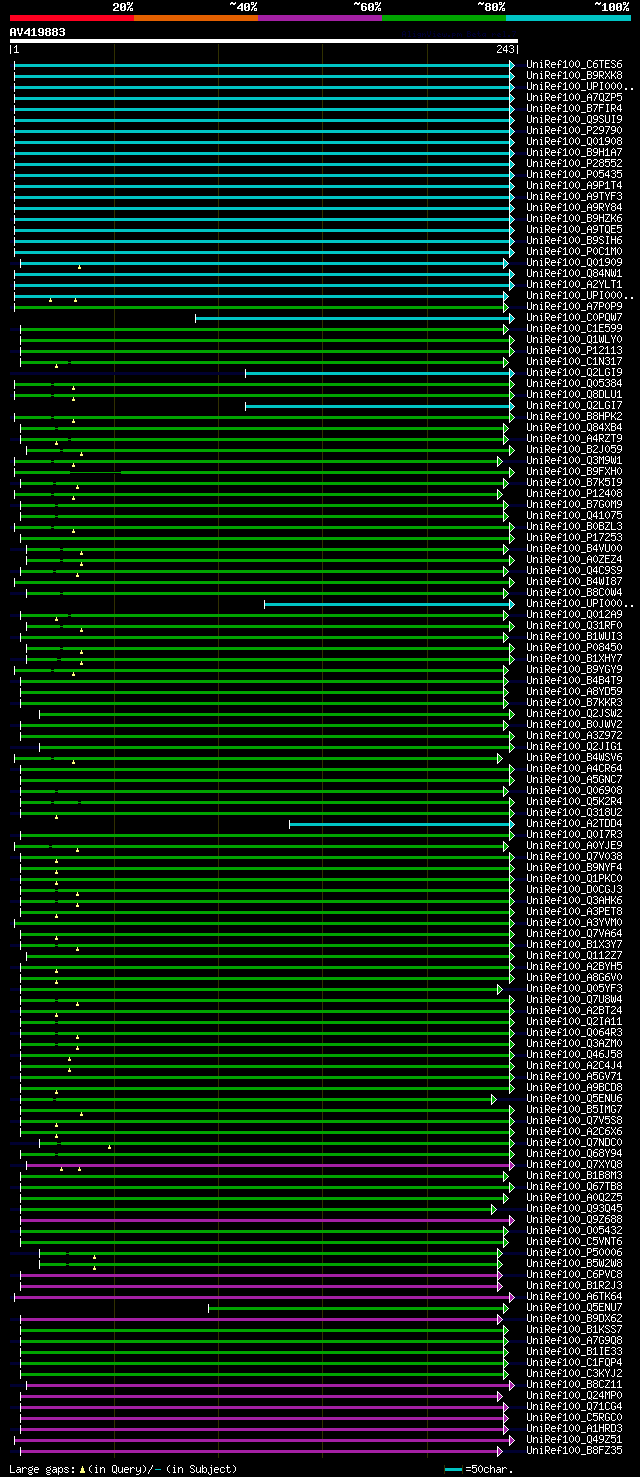Image resolution: width=640 pixels, height=1477 pixels.
Task: Click the orange ~40% identity legend segment
Action: (x=195, y=18)
